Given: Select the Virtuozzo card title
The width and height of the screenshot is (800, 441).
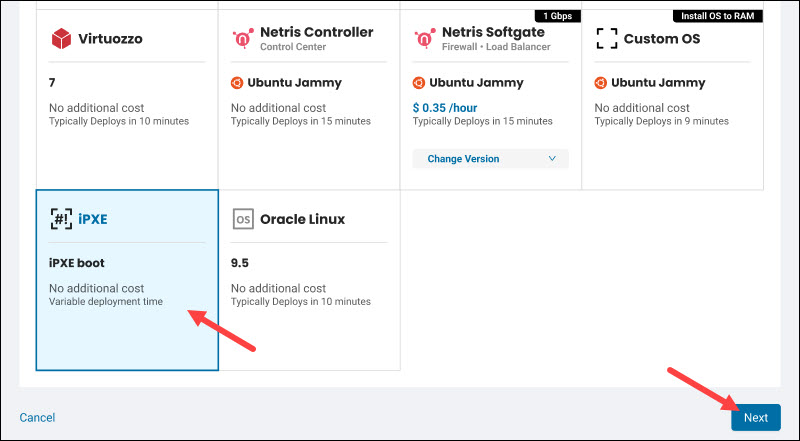Looking at the screenshot, I should [x=110, y=39].
